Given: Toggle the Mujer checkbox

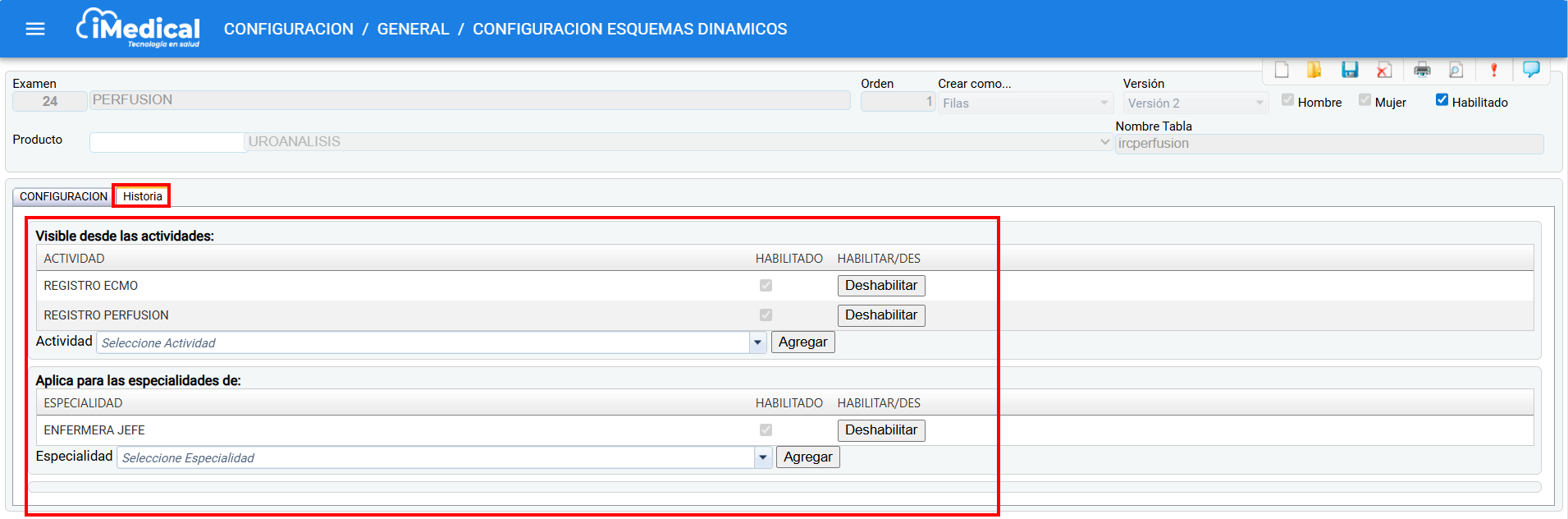Looking at the screenshot, I should (1365, 100).
